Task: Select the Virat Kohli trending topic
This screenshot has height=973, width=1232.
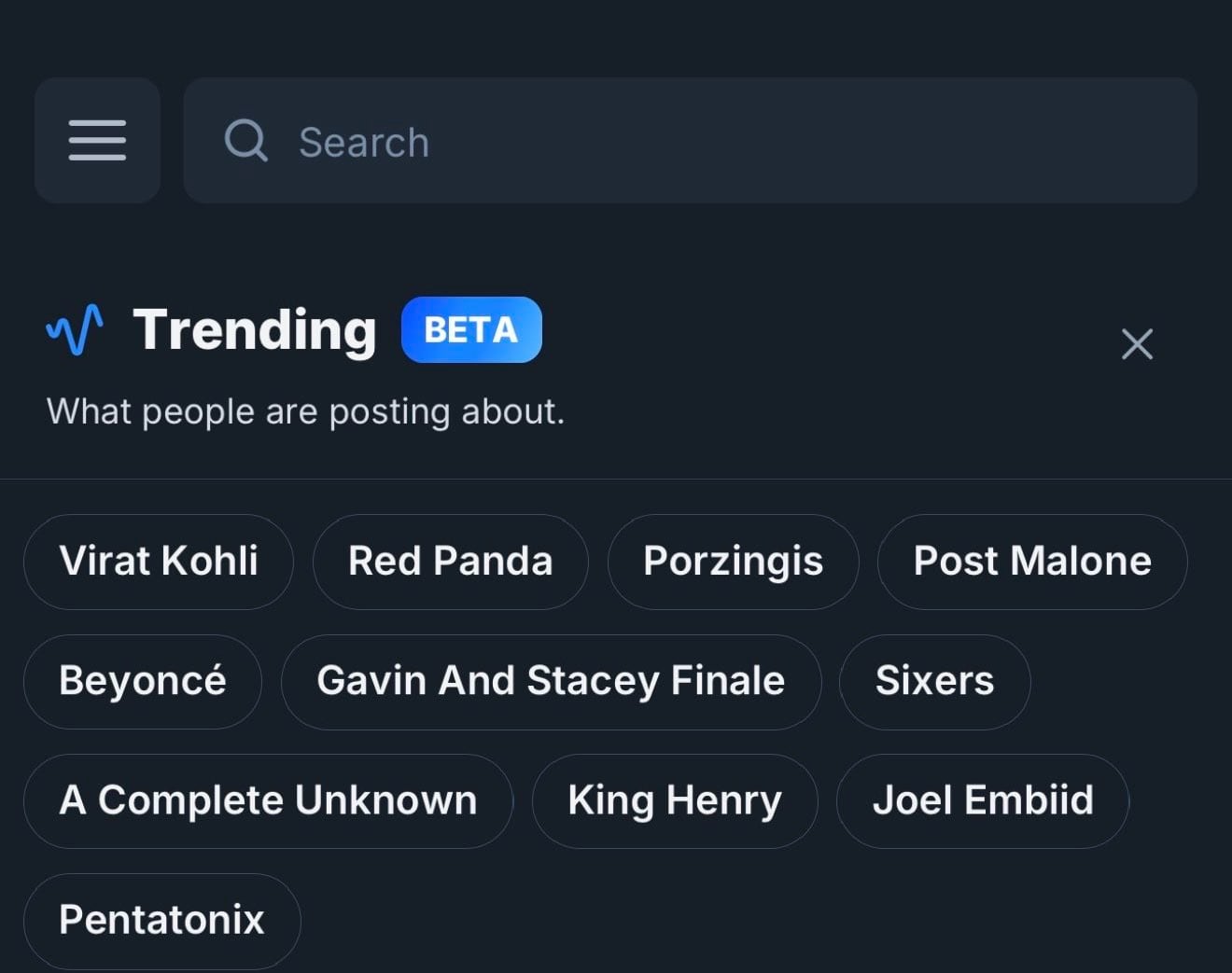Action: click(x=158, y=562)
